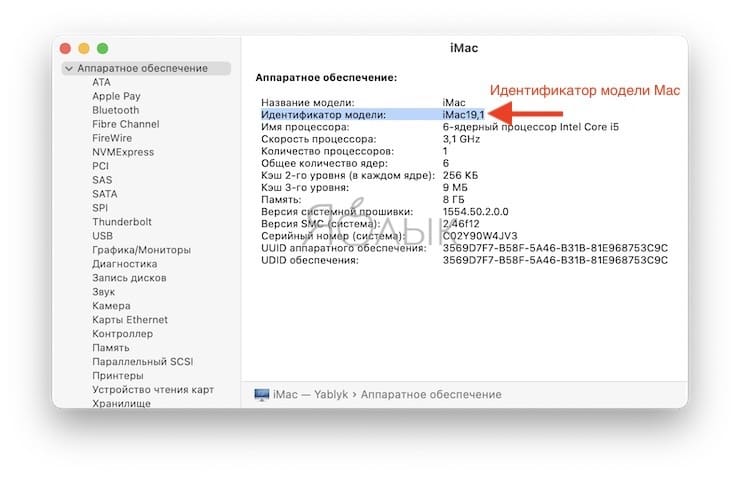Viewport: 740px width, 477px height.
Task: Click the 3,1 GHz processor speed value
Action: pyautogui.click(x=461, y=139)
